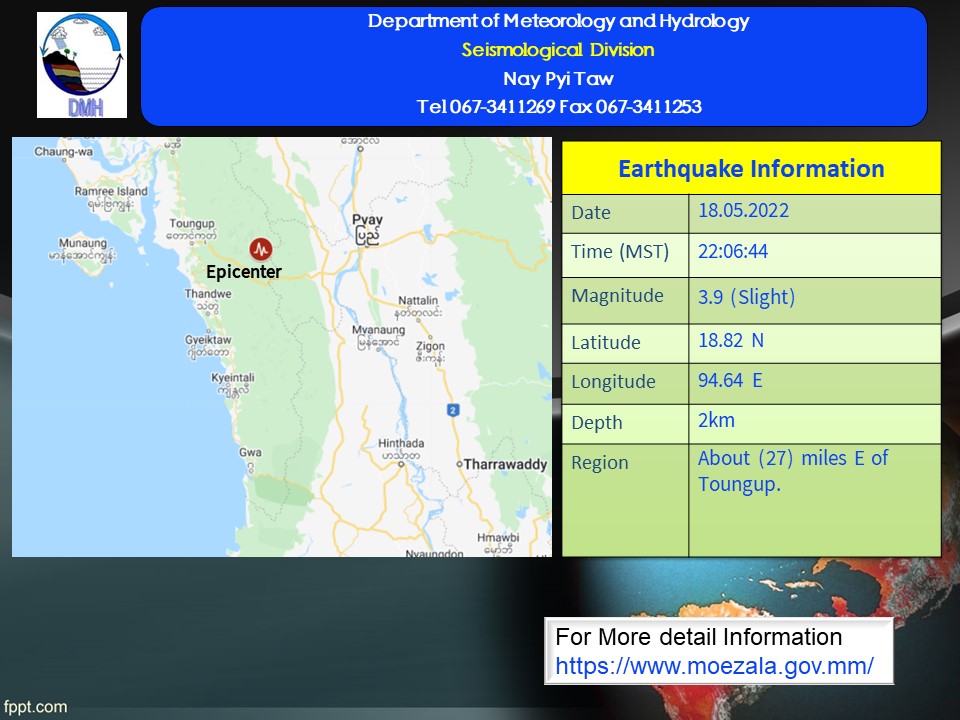
Task: Click the 'Date' label cell
Action: click(x=625, y=214)
